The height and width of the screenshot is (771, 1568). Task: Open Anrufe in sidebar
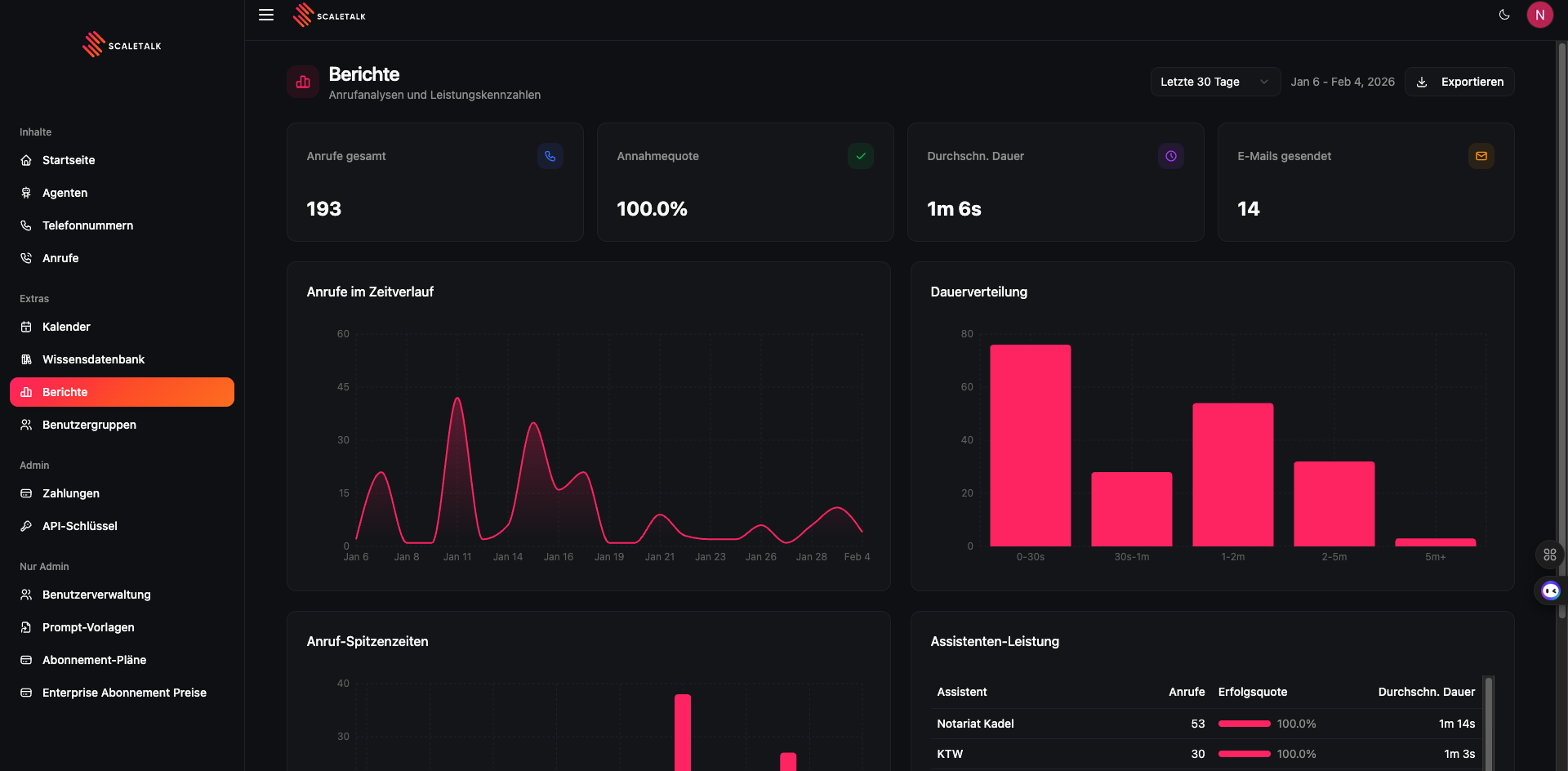pyautogui.click(x=122, y=258)
